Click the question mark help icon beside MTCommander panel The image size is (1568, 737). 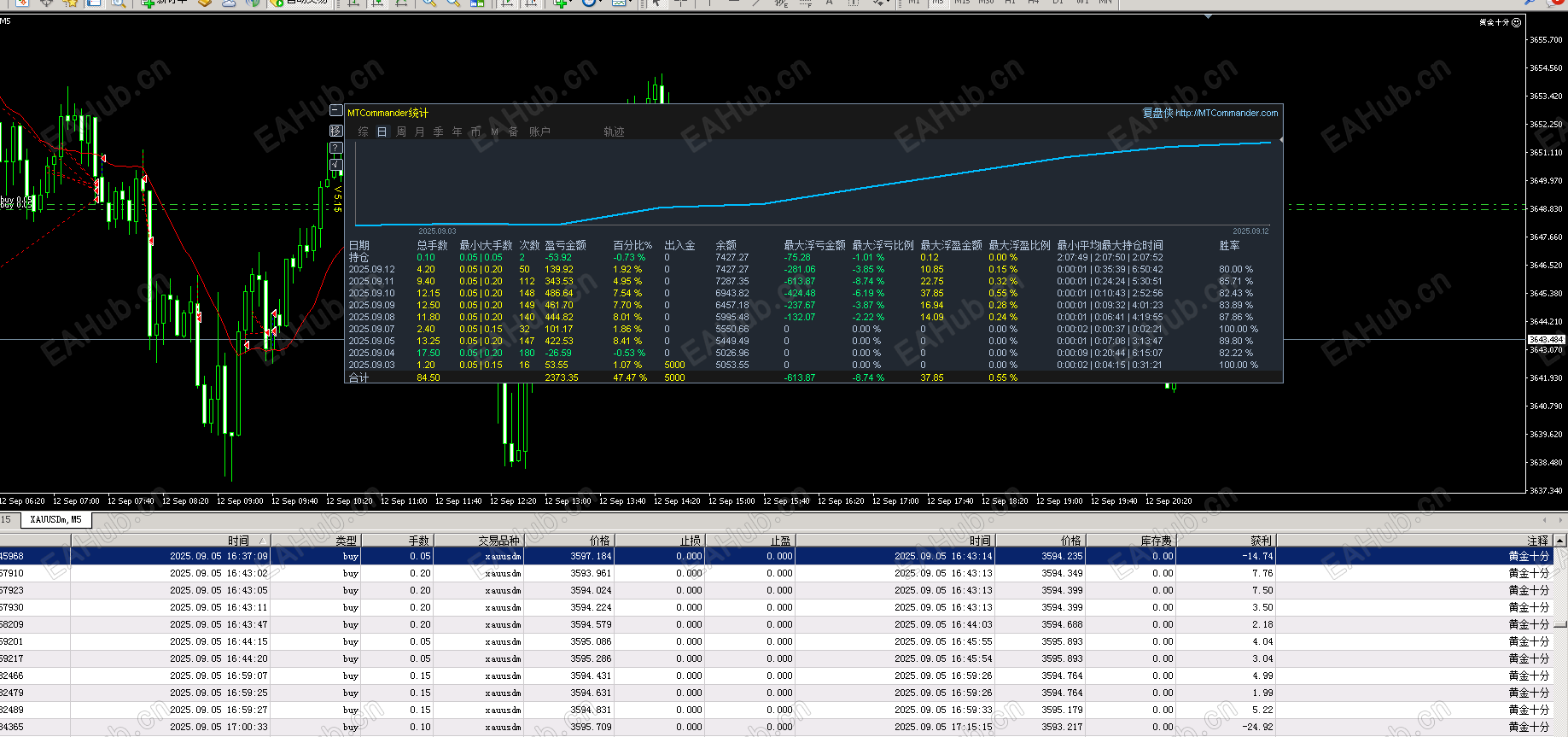click(335, 148)
